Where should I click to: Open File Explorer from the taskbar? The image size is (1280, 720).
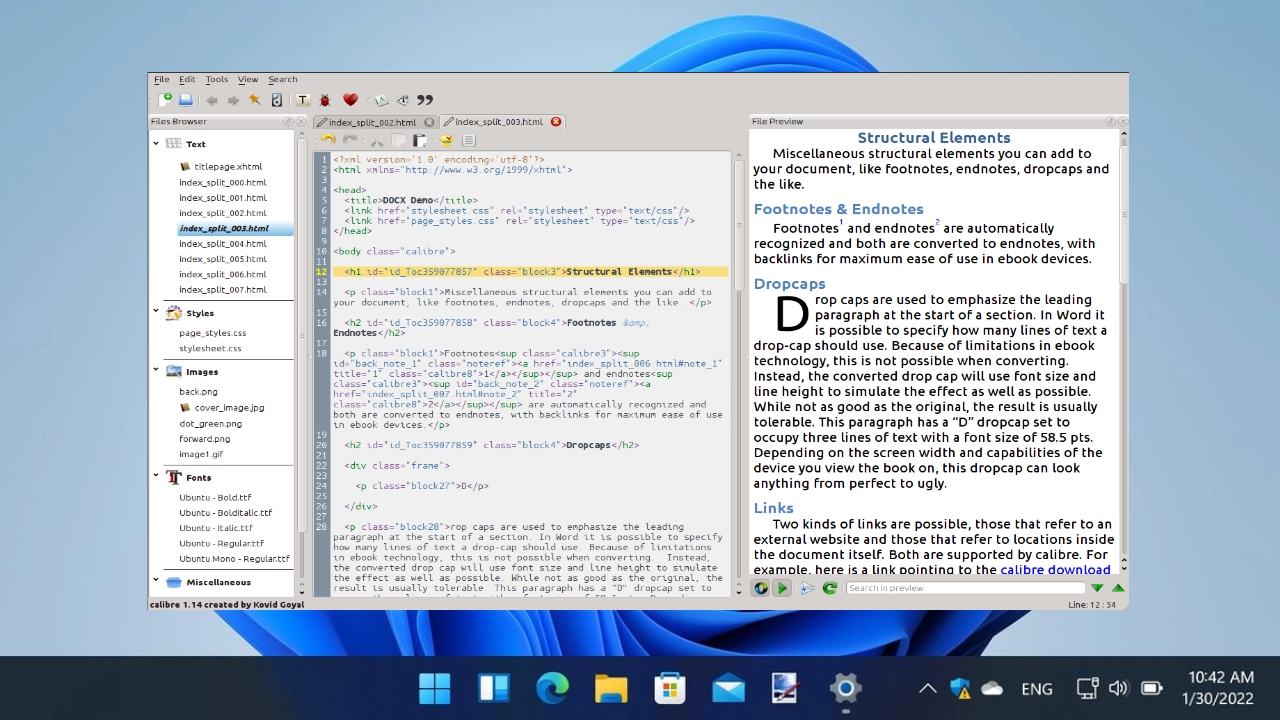611,688
